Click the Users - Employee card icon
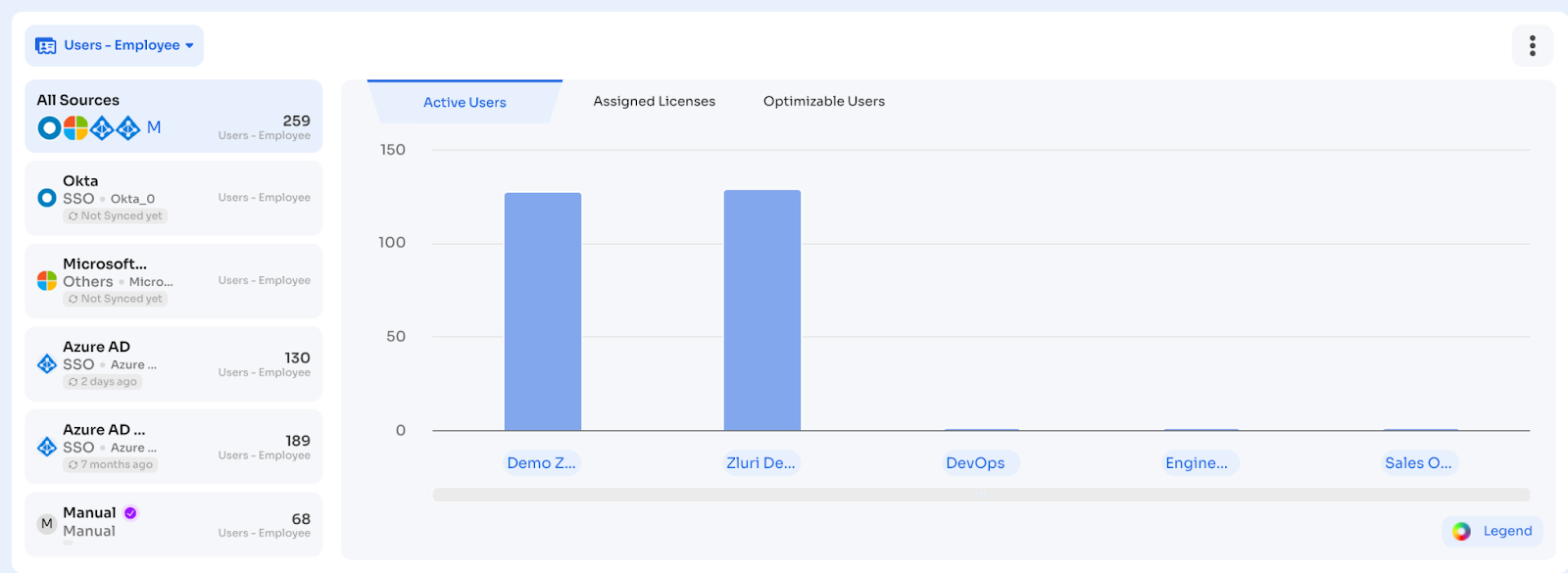This screenshot has width=1568, height=573. pyautogui.click(x=46, y=46)
